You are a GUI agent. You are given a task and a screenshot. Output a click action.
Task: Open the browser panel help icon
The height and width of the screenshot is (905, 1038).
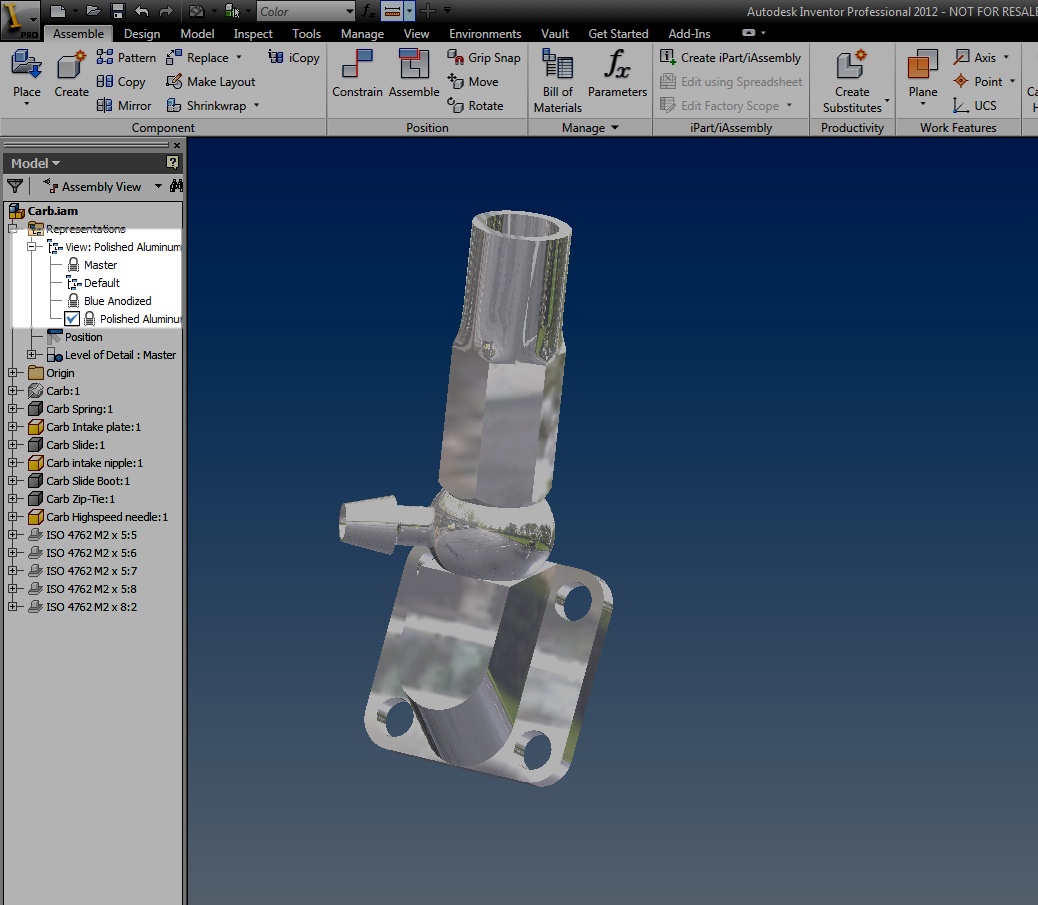tap(172, 162)
